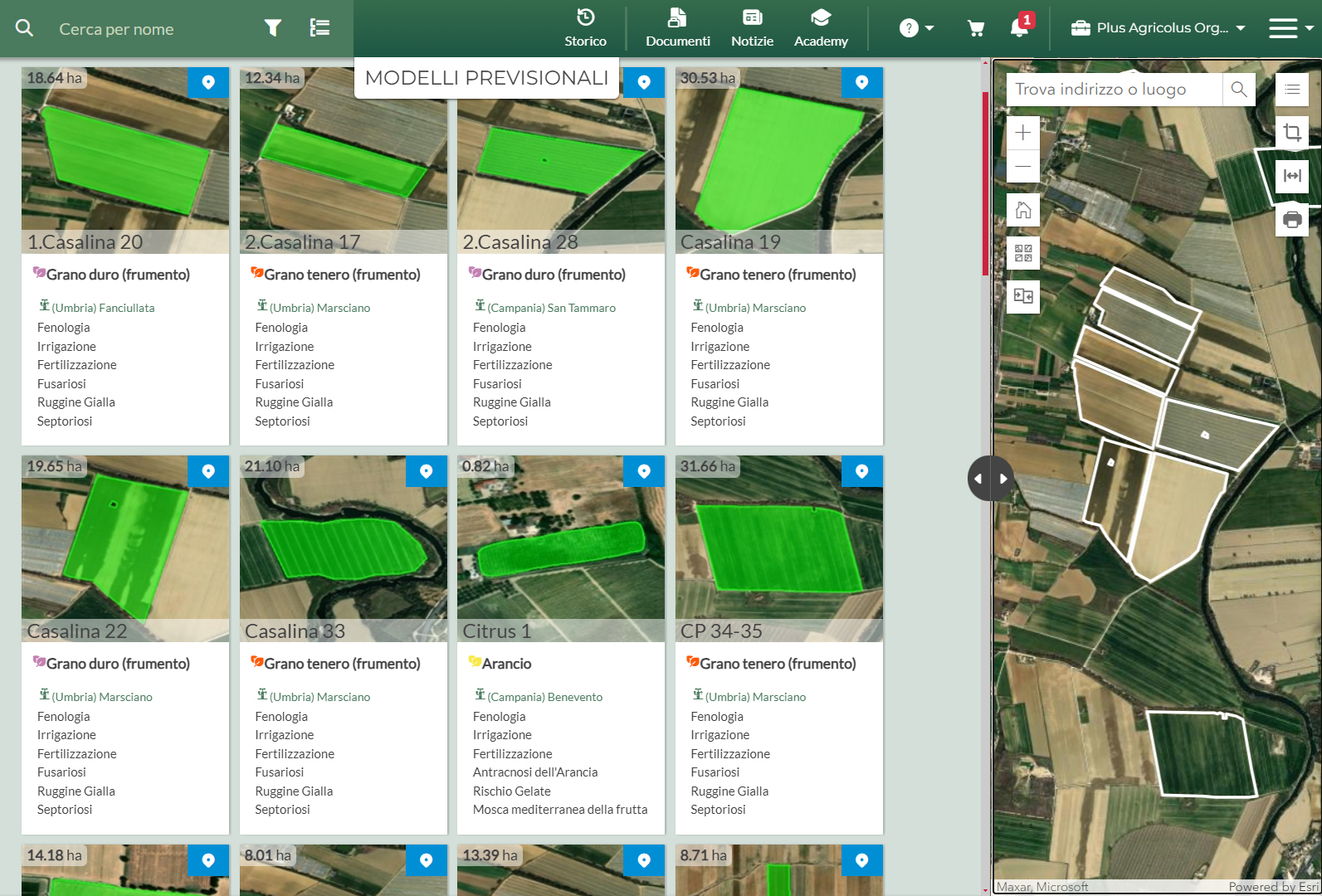Open the hamburger main menu
The width and height of the screenshot is (1322, 896).
pos(1290,28)
